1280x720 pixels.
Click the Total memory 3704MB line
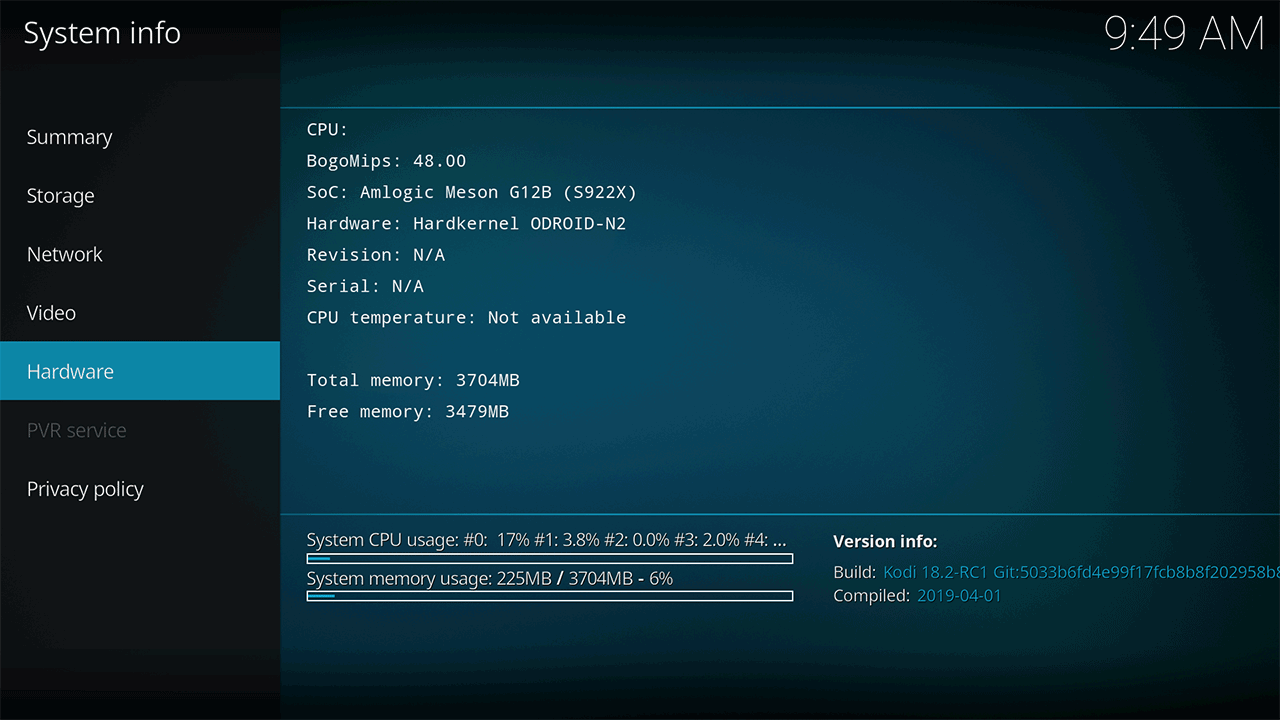(x=413, y=380)
